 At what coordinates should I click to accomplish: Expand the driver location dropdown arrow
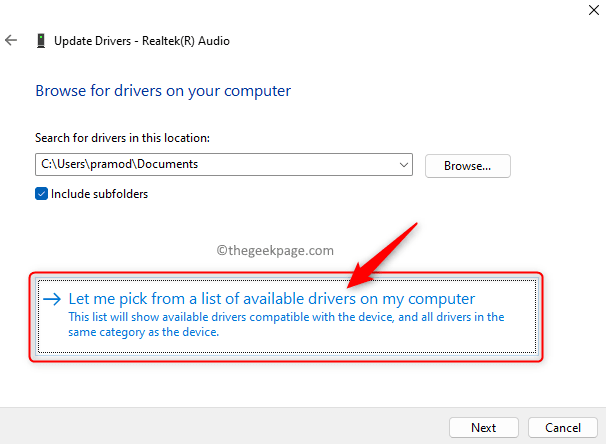[403, 165]
